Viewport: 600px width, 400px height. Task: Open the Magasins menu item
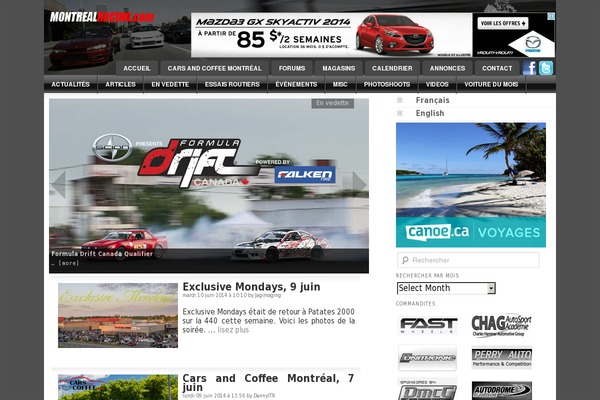(x=339, y=68)
